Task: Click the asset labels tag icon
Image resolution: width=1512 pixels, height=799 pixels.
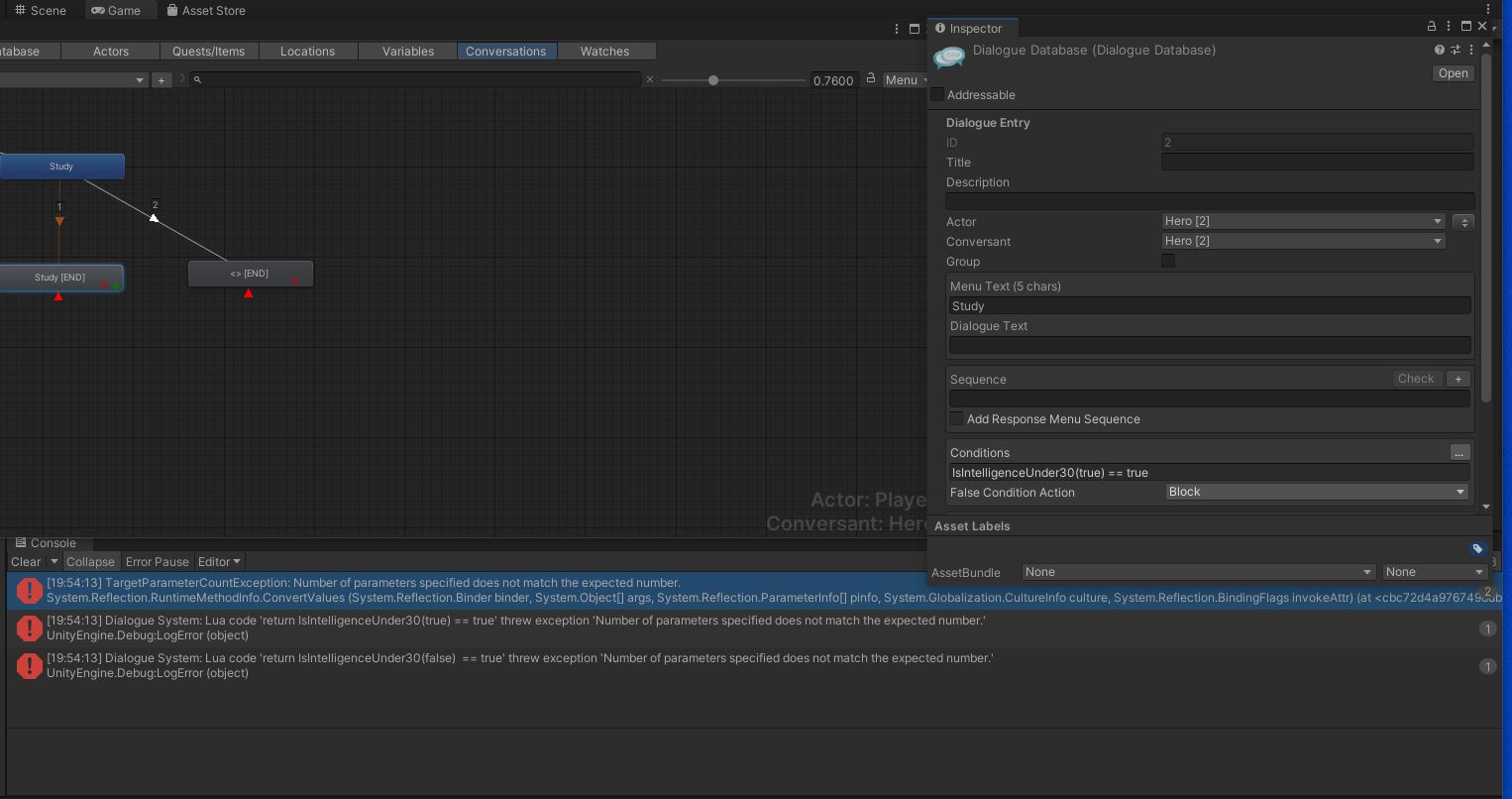Action: pyautogui.click(x=1477, y=548)
